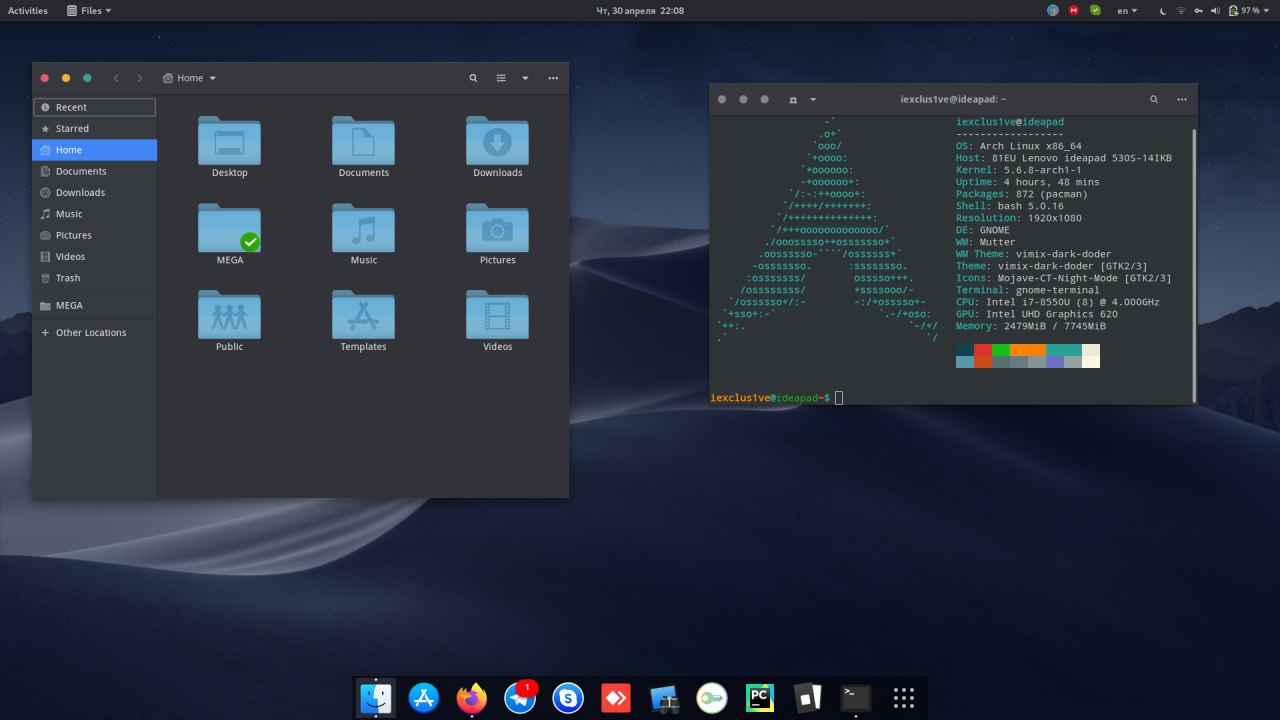Launch Firefox from the dock
1280x720 pixels.
point(471,697)
